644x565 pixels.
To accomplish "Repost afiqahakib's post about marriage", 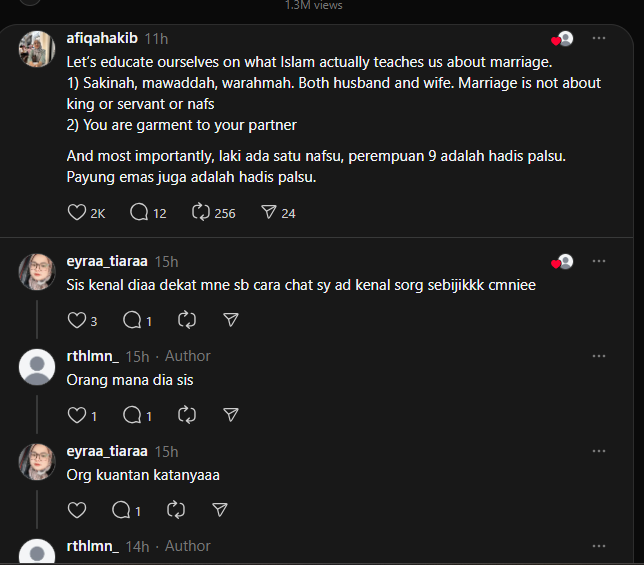I will 200,212.
